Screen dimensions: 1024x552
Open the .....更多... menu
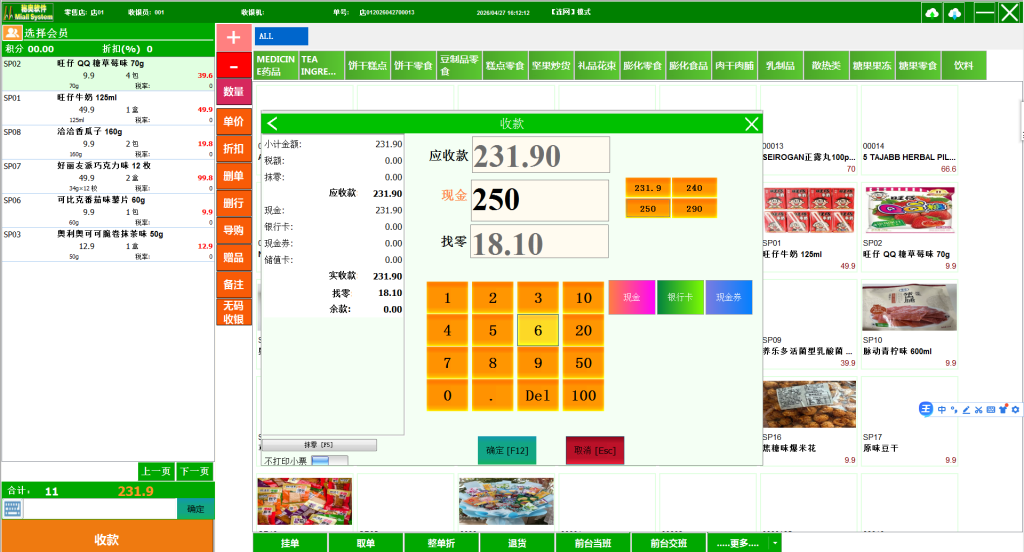[737, 543]
